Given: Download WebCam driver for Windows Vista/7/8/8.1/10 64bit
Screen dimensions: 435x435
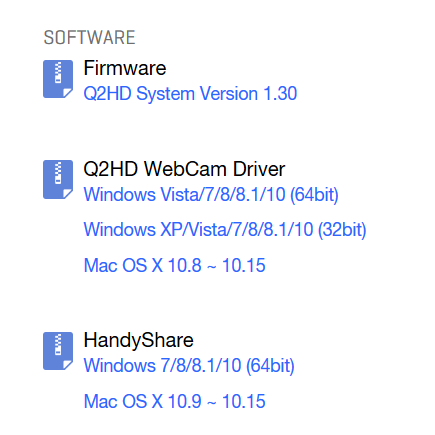Looking at the screenshot, I should [211, 195].
